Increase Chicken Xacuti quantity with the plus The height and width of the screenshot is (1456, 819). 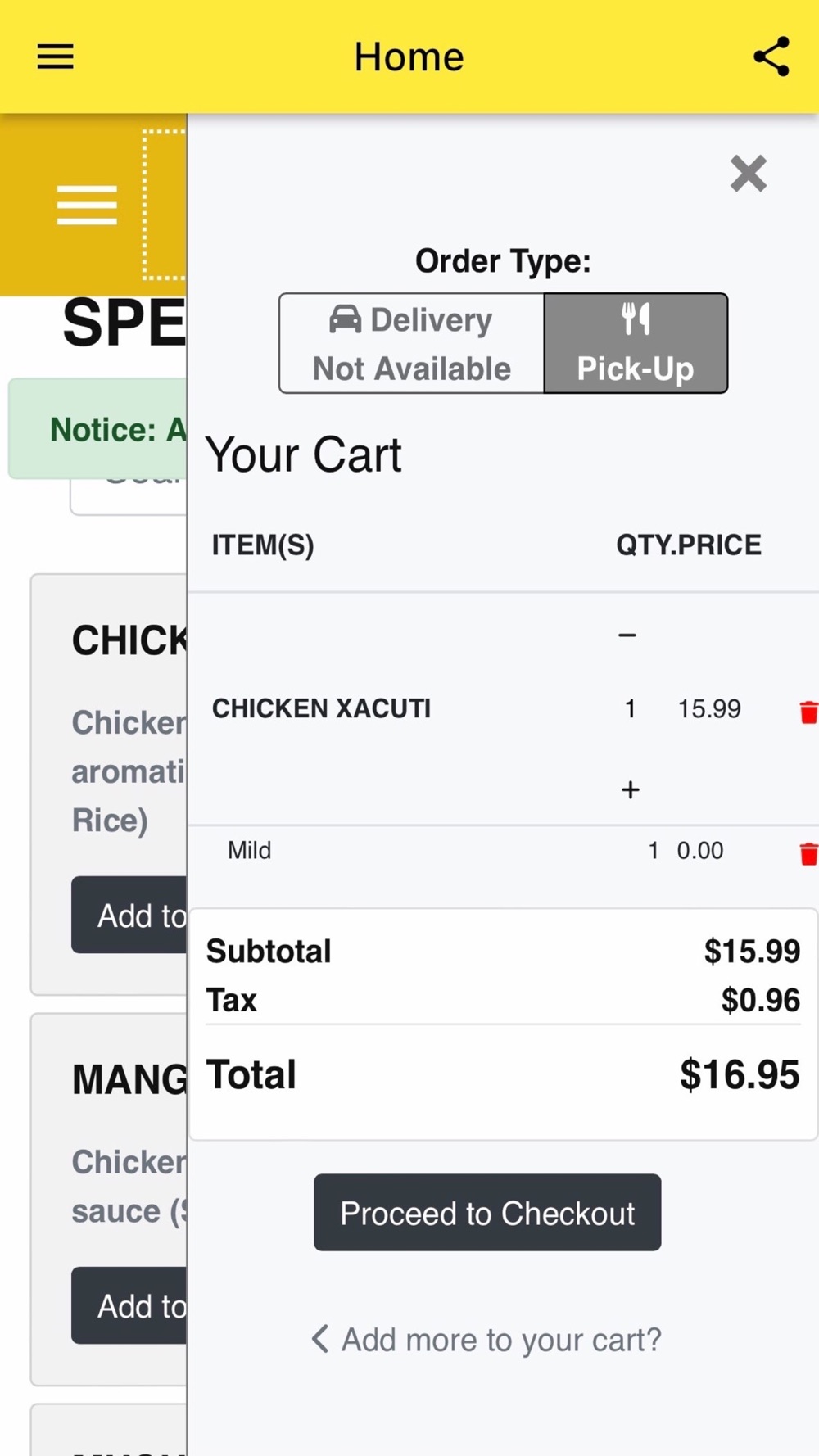tap(630, 789)
